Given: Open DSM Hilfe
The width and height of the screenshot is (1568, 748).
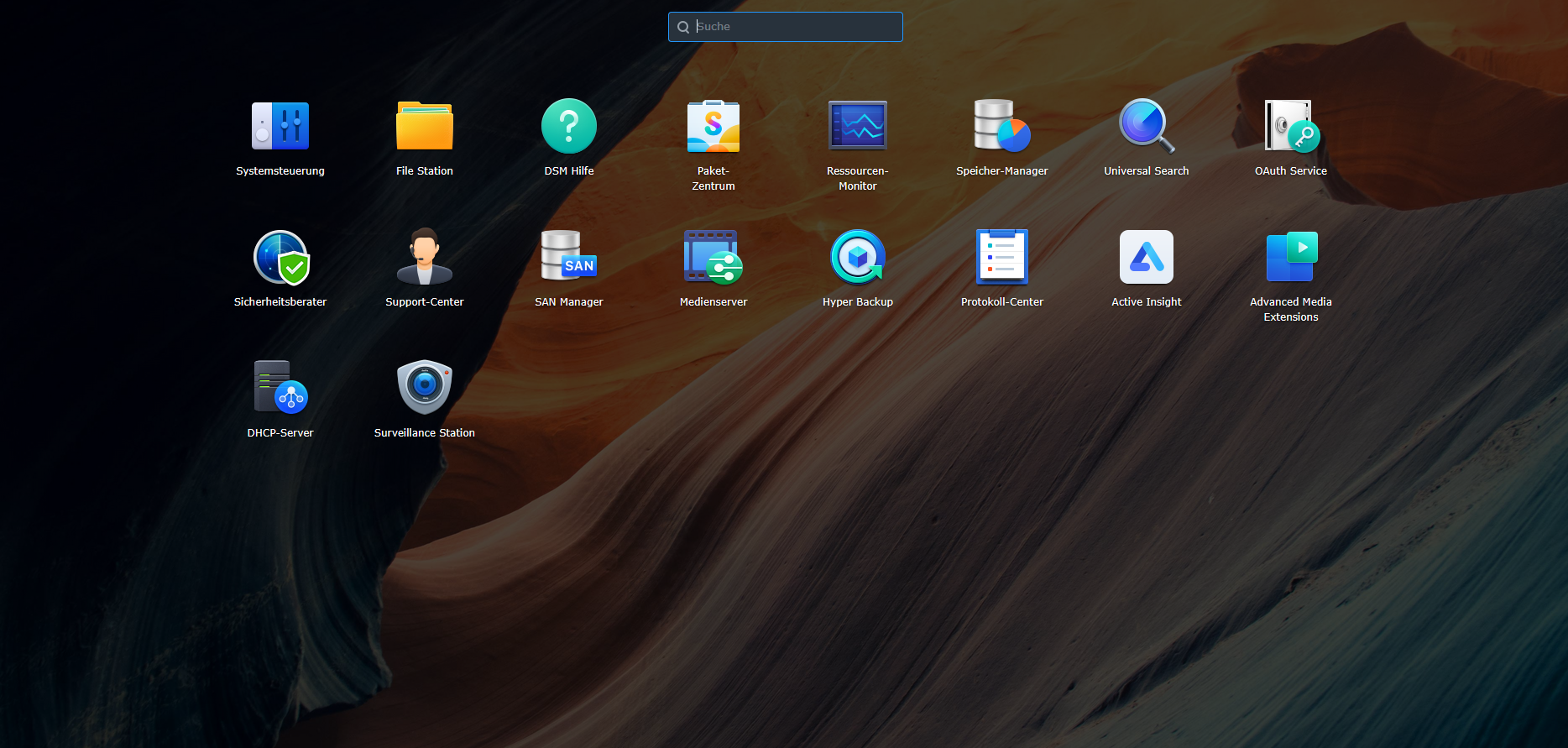Looking at the screenshot, I should click(x=569, y=126).
